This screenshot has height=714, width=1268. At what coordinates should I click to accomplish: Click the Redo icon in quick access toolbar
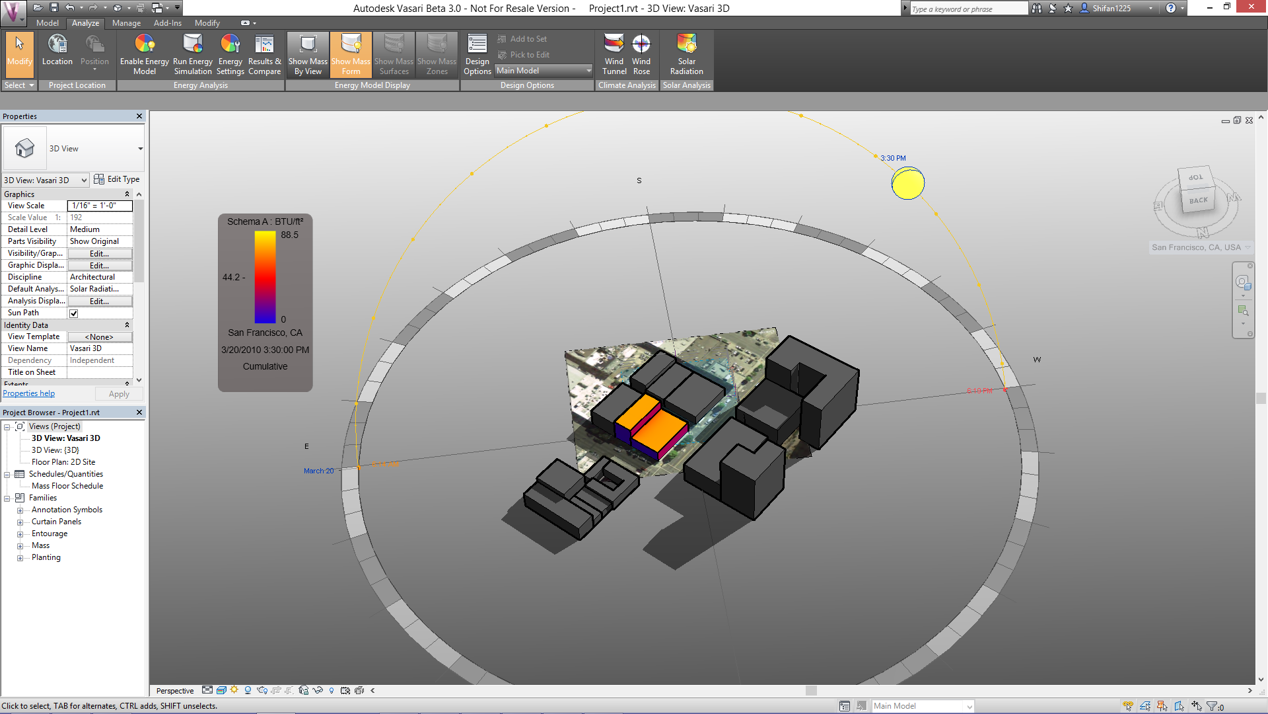[x=93, y=8]
